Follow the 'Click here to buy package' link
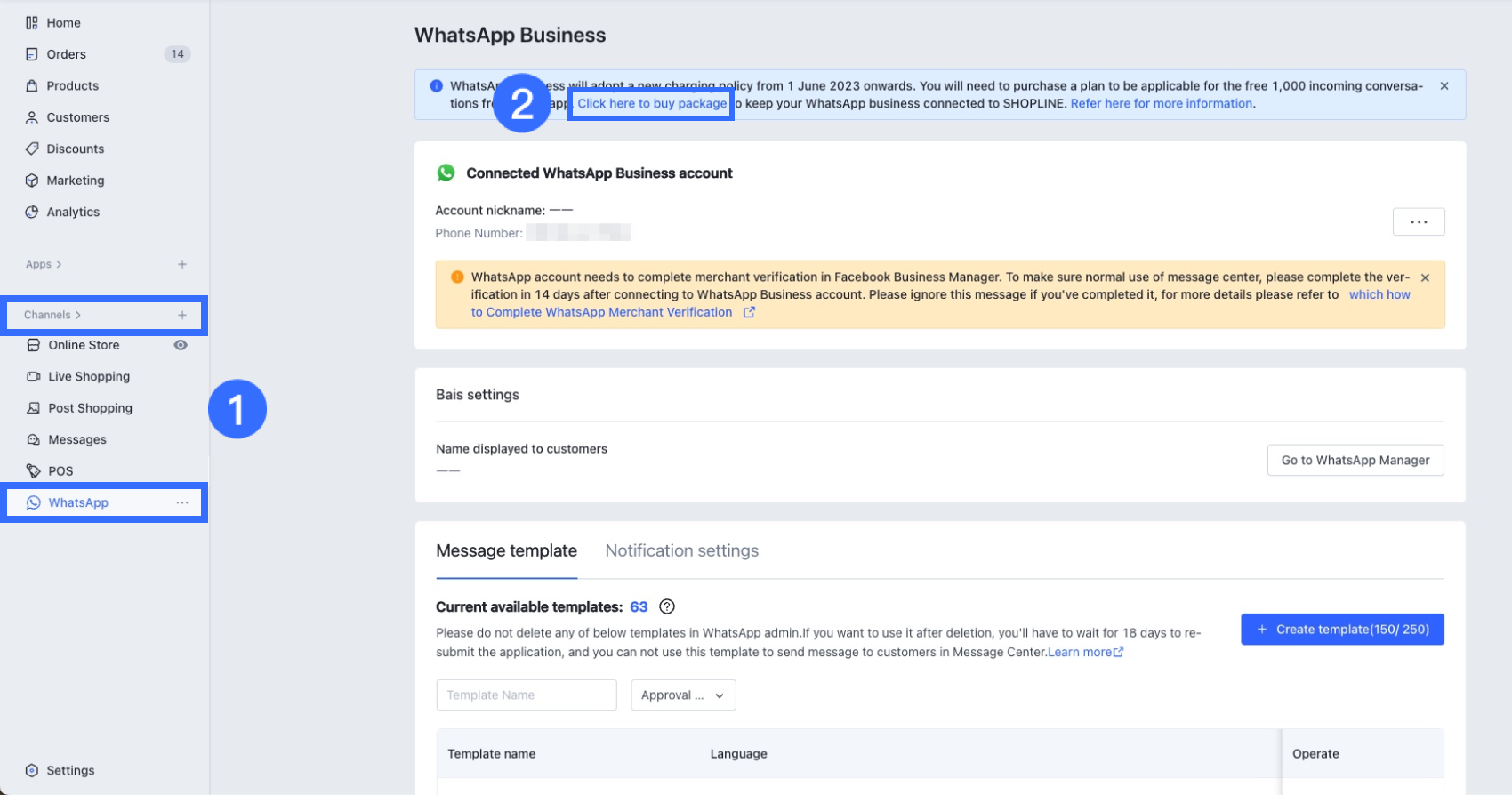Screen dimensions: 1512x795 pyautogui.click(x=652, y=104)
